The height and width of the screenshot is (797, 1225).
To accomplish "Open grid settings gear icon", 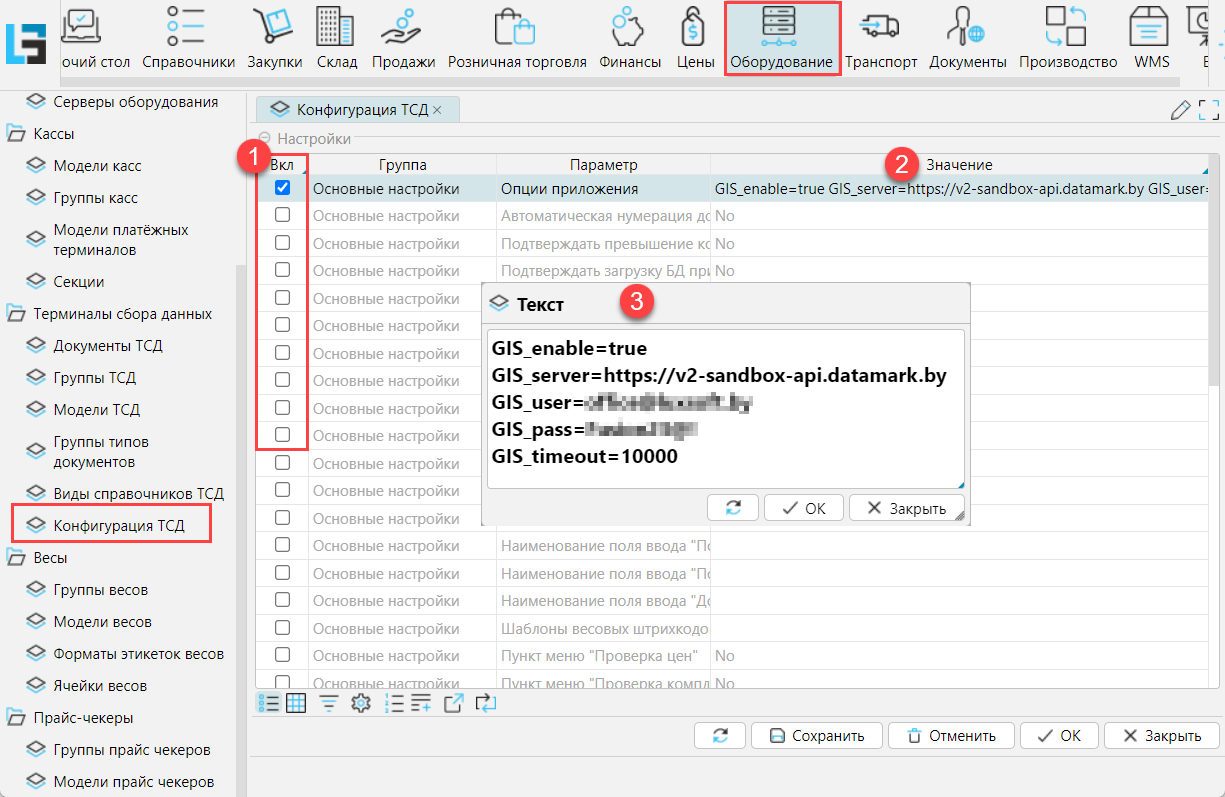I will click(x=360, y=704).
